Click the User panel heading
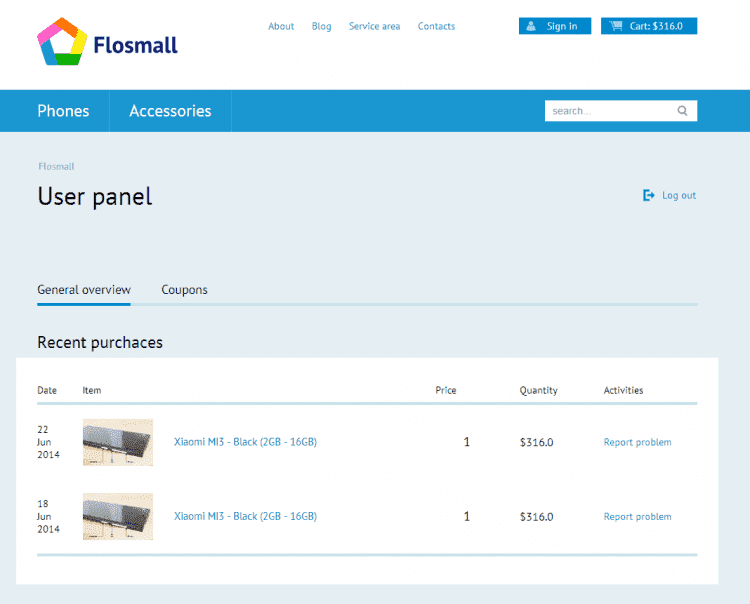 click(95, 197)
